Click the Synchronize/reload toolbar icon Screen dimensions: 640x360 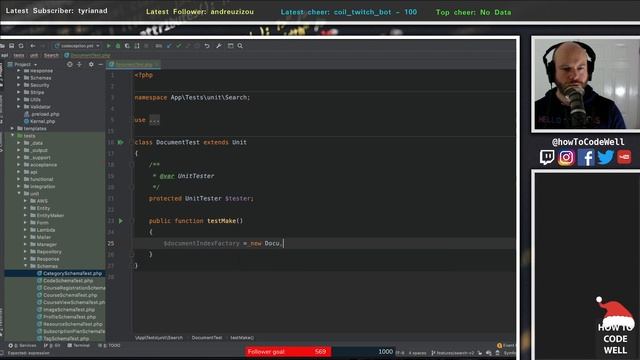tap(21, 46)
